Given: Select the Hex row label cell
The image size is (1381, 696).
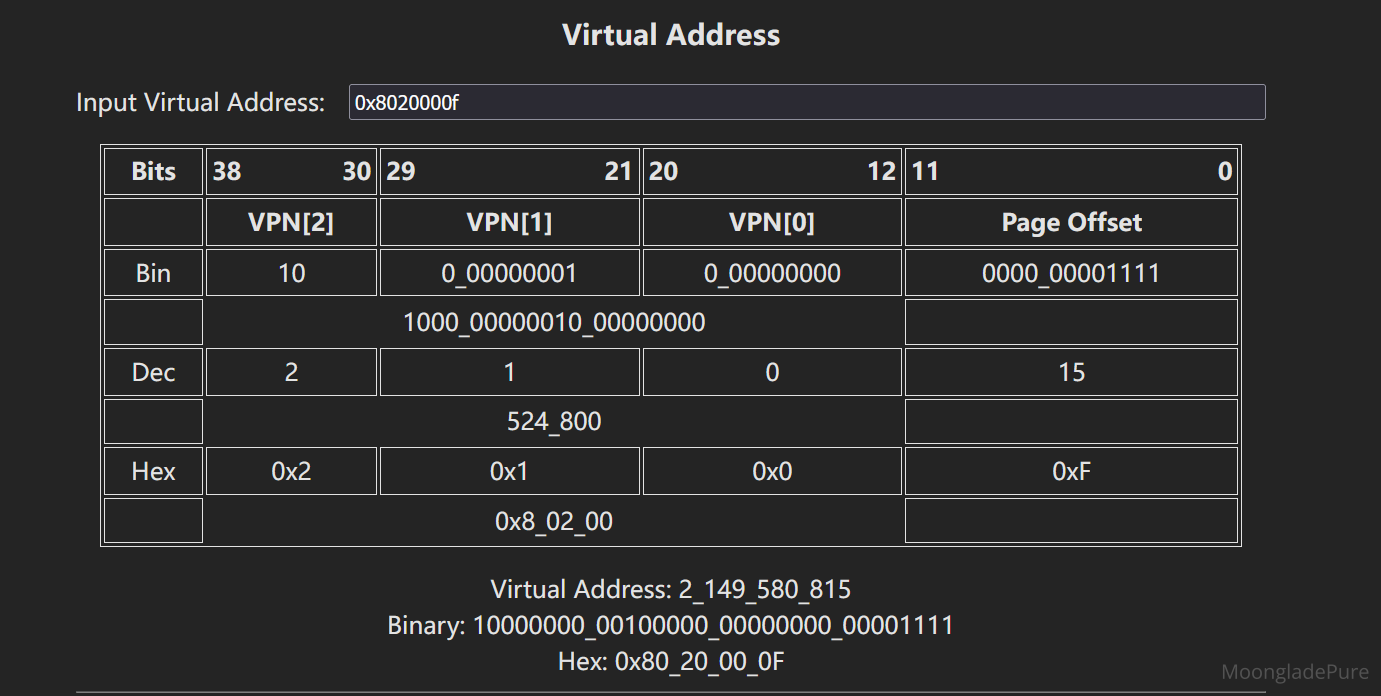Looking at the screenshot, I should [153, 471].
